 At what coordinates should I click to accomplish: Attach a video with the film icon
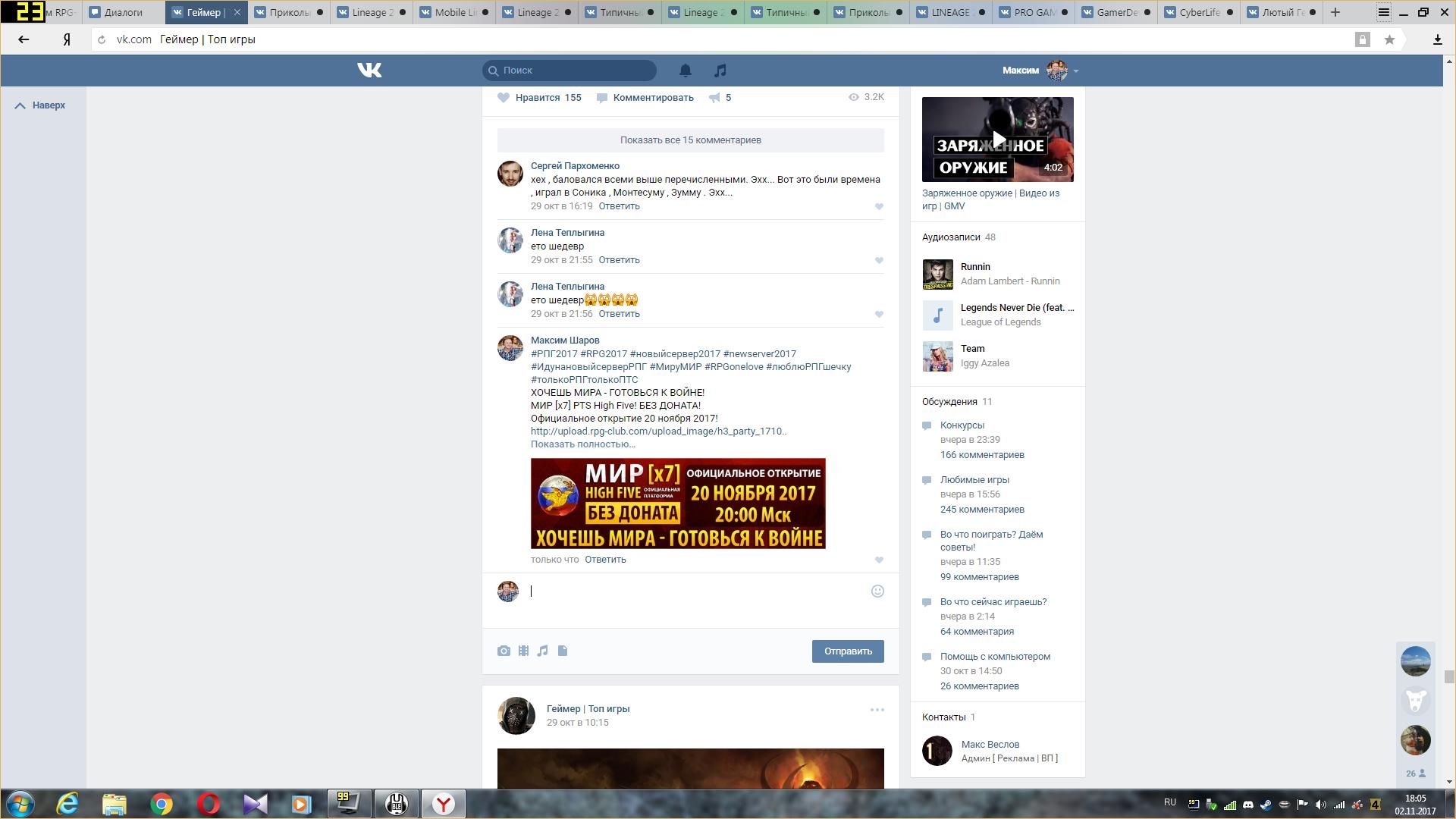point(523,651)
